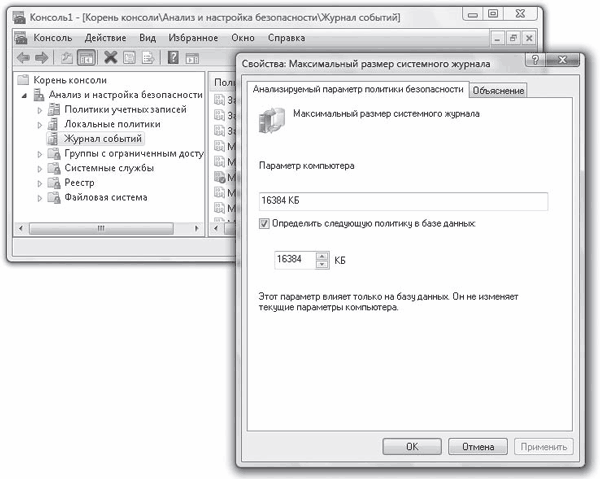The image size is (600, 479).
Task: Click the Отмена button
Action: 478,446
